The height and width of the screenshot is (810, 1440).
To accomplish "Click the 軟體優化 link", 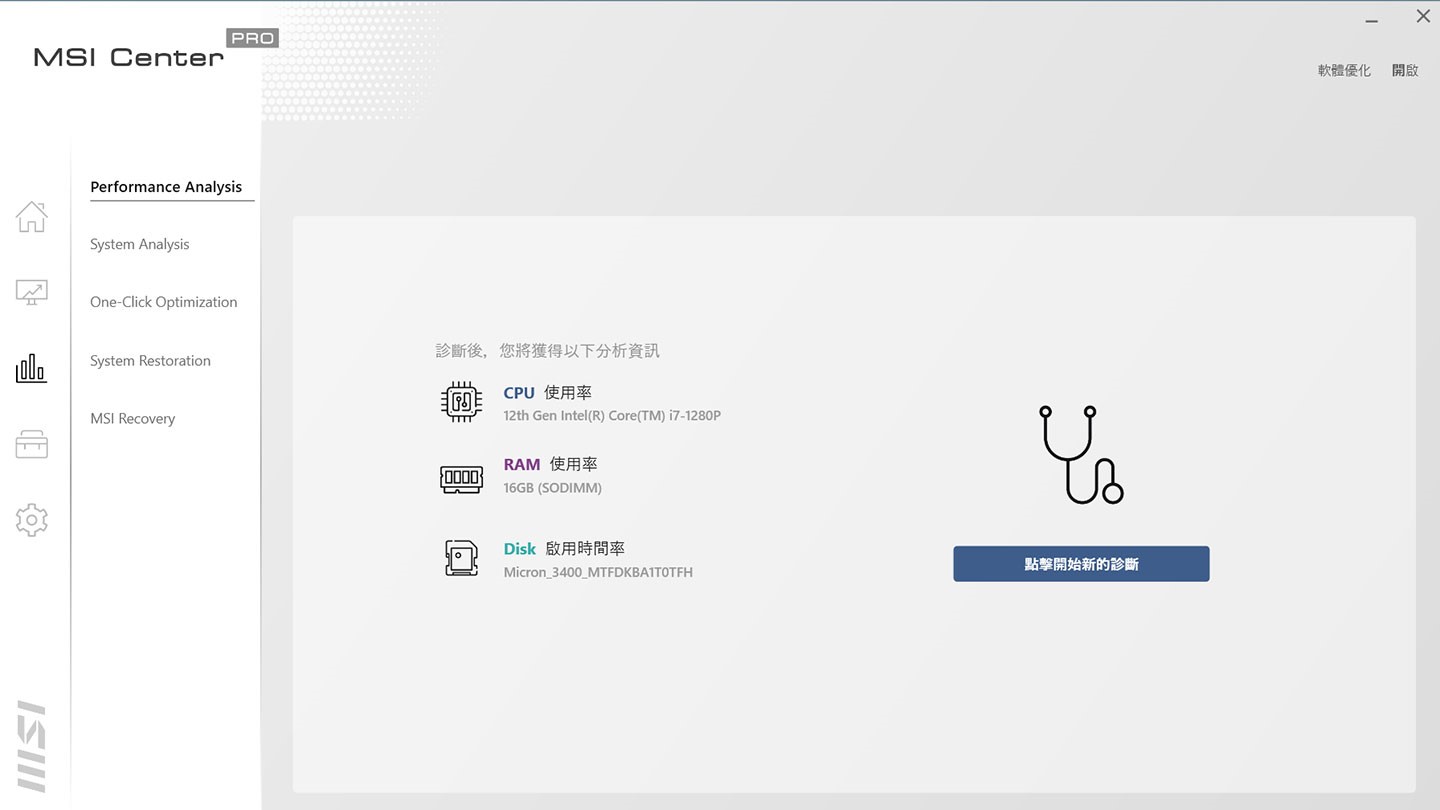I will pyautogui.click(x=1344, y=70).
